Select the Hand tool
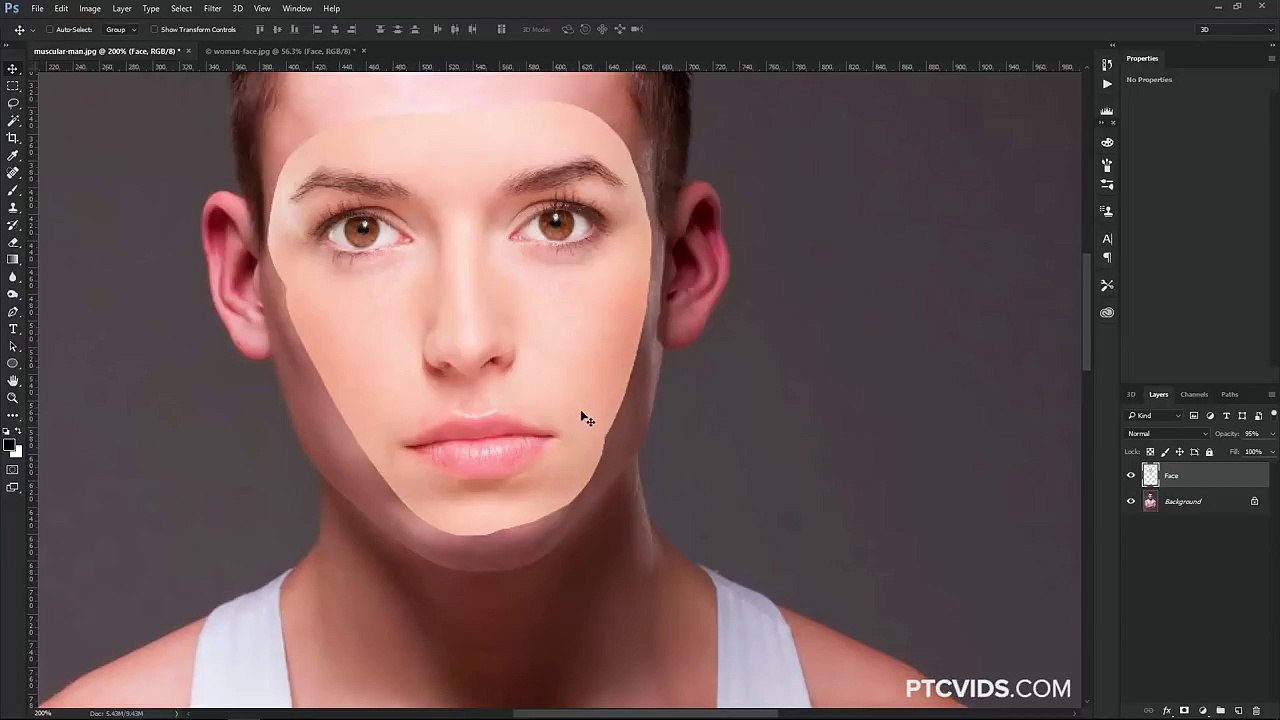This screenshot has width=1280, height=720. (x=13, y=381)
